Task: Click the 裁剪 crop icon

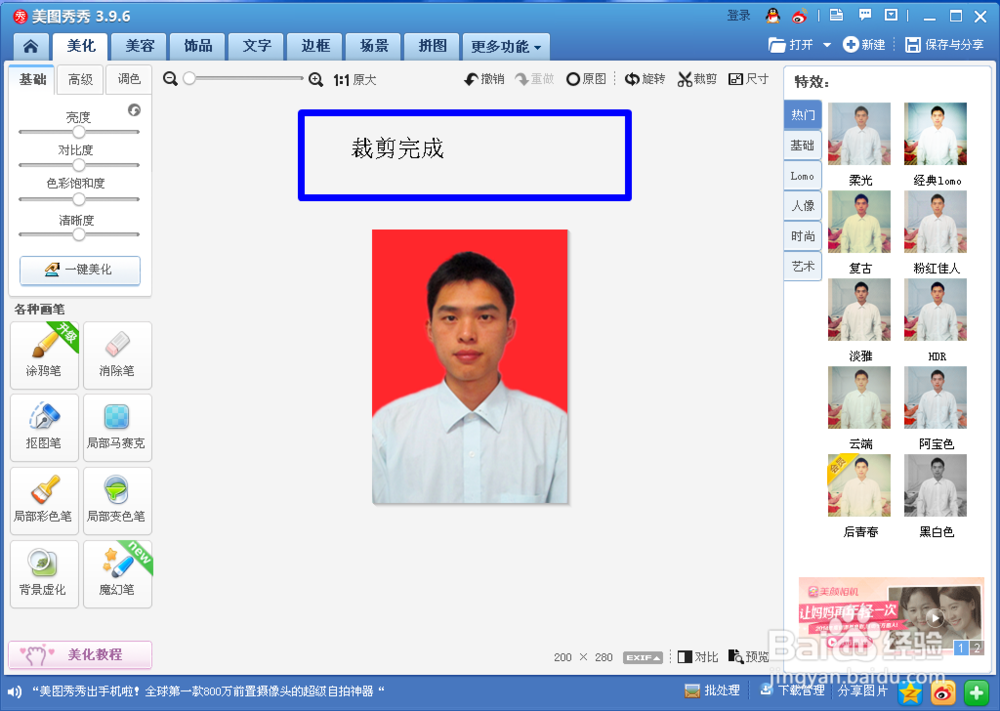Action: (697, 78)
